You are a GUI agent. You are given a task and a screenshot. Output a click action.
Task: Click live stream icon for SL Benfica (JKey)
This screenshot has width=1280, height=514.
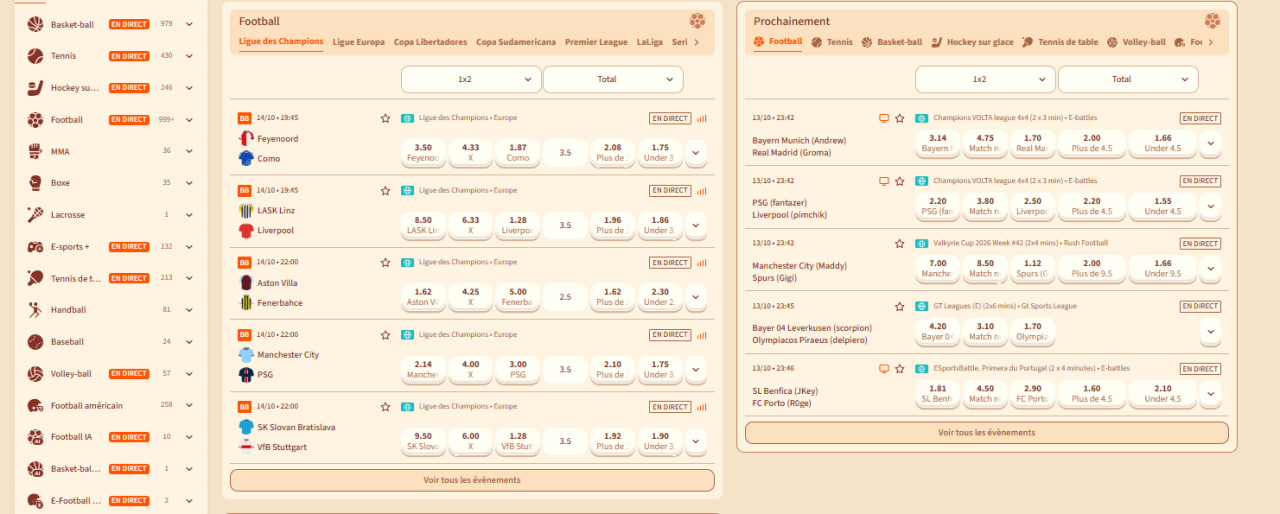coord(884,368)
